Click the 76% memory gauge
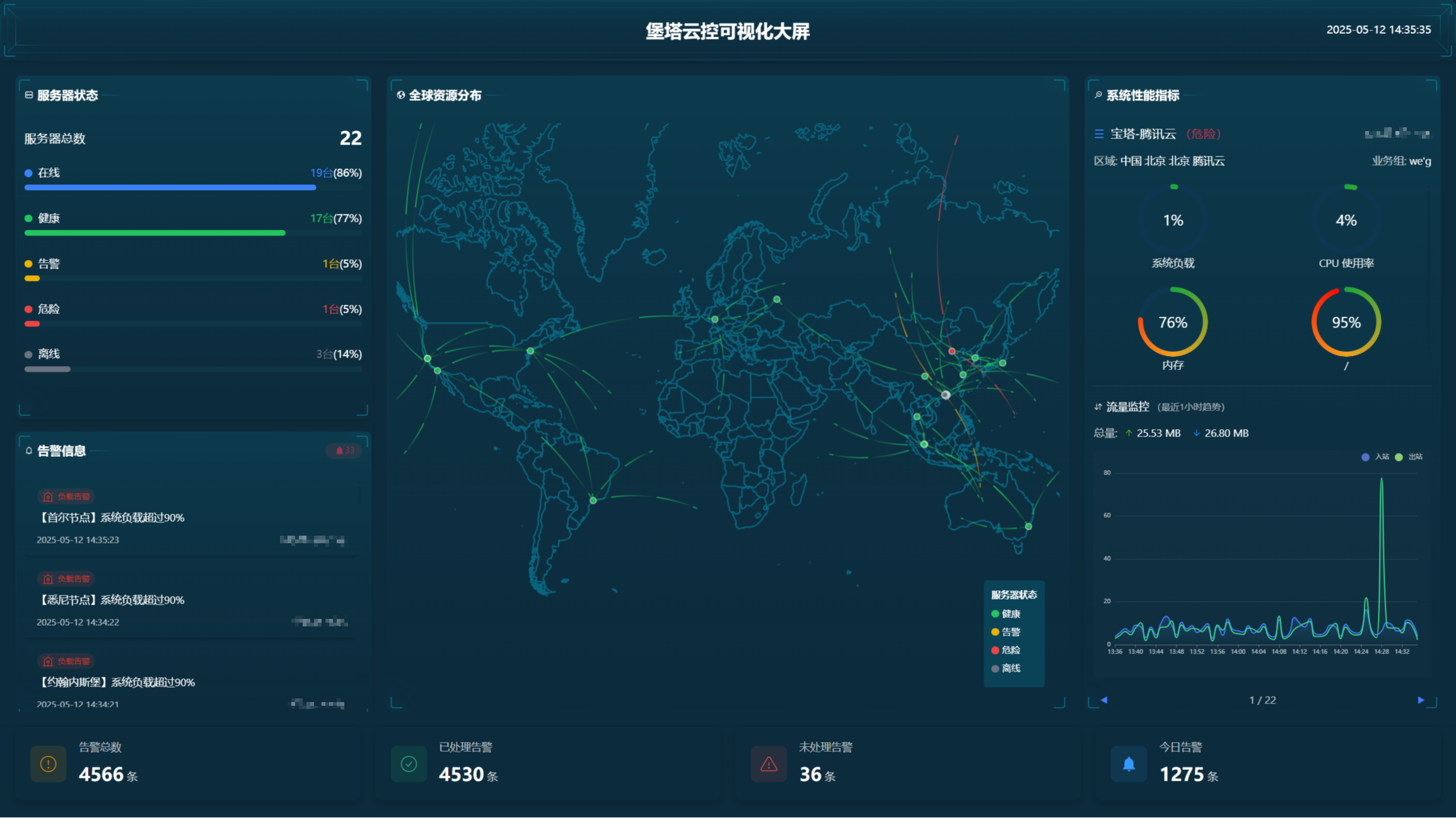 click(1172, 323)
